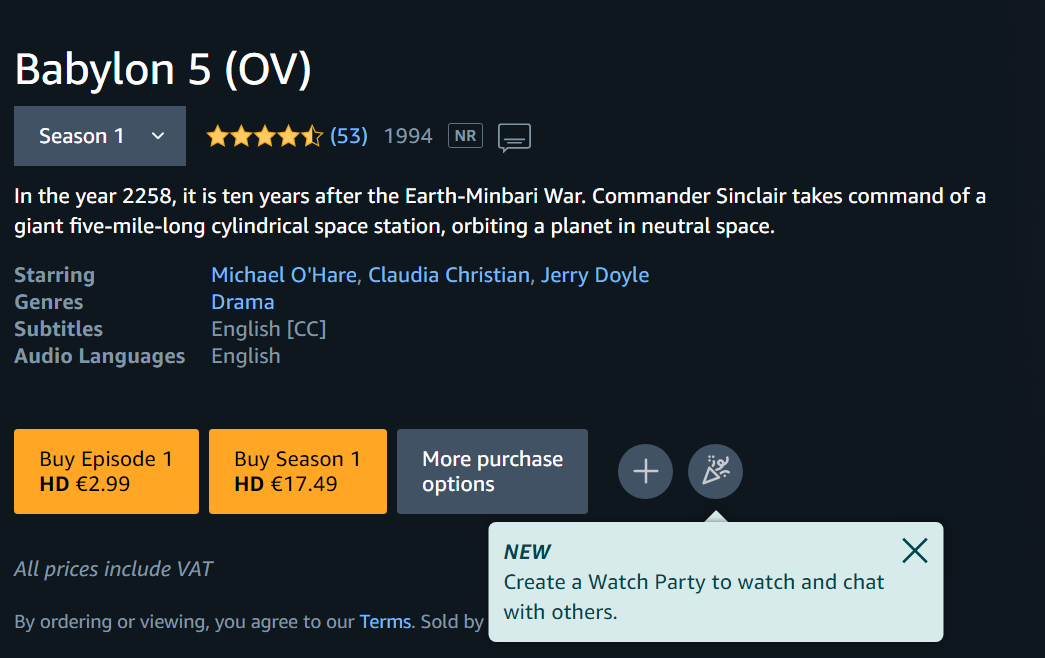1045x658 pixels.
Task: Click the NR rating badge
Action: (465, 136)
